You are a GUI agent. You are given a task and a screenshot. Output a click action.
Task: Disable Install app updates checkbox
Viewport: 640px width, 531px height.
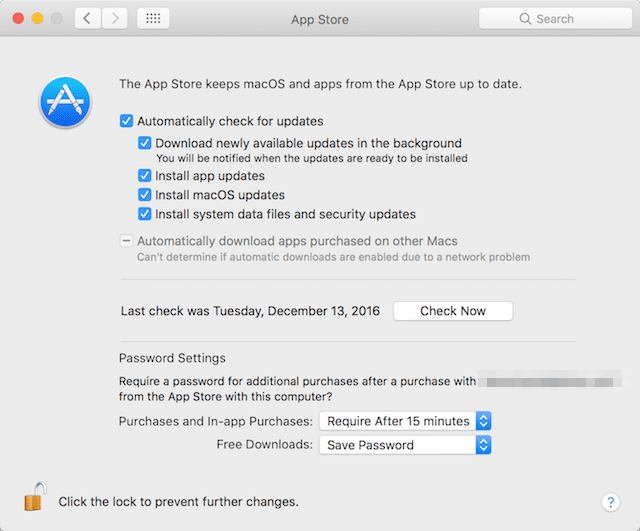(x=145, y=176)
